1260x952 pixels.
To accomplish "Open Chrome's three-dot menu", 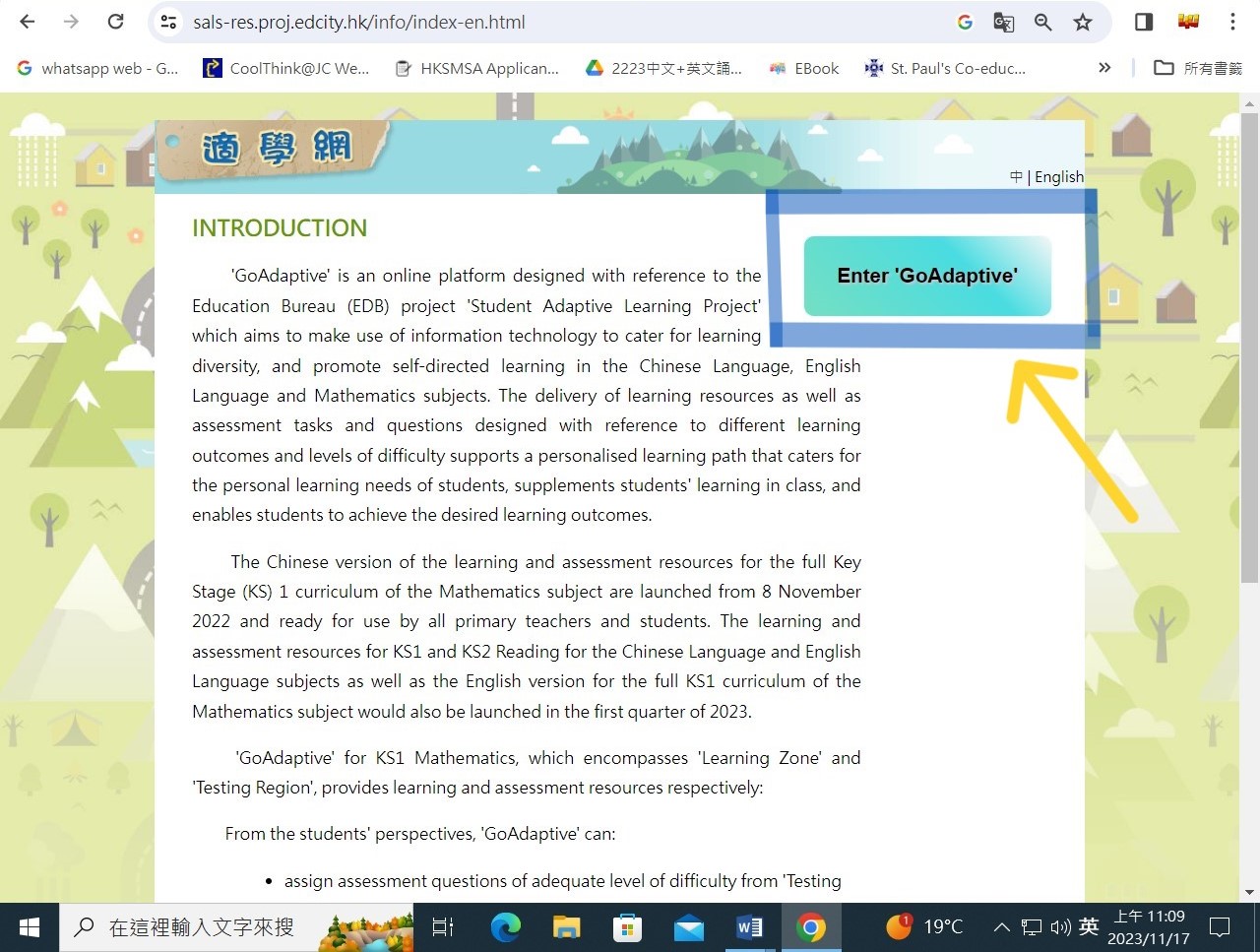I will pos(1232,22).
